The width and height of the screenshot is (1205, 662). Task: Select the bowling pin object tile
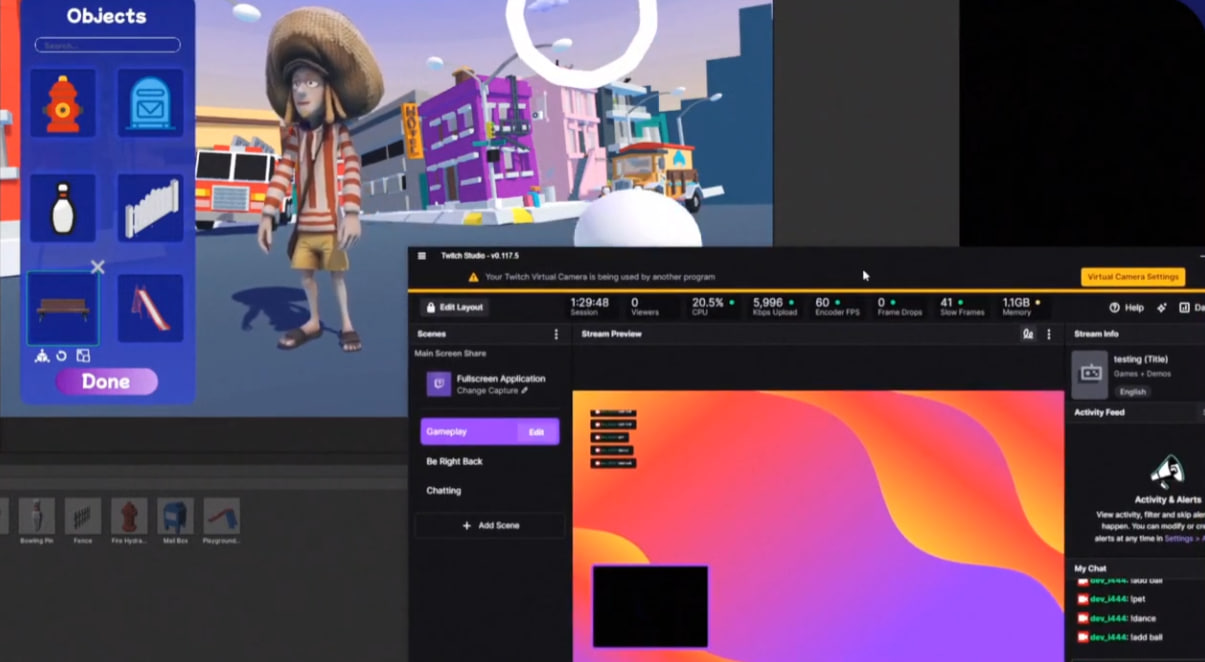[x=62, y=207]
